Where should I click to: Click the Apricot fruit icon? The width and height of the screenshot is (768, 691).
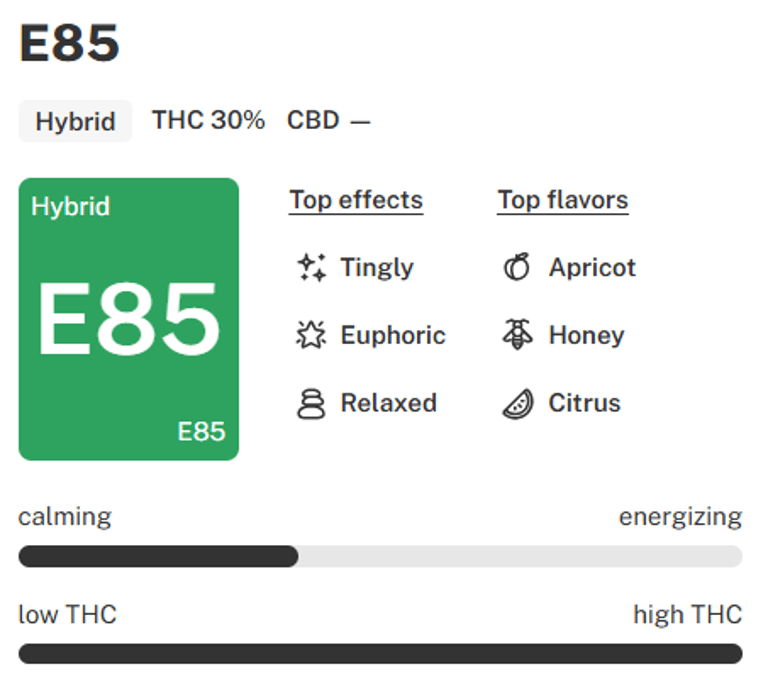pos(517,268)
